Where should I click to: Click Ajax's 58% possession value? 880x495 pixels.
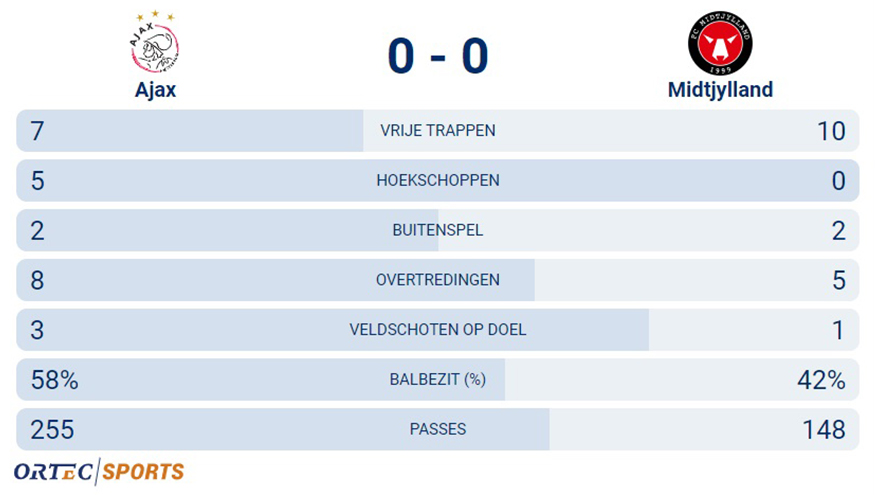(54, 380)
